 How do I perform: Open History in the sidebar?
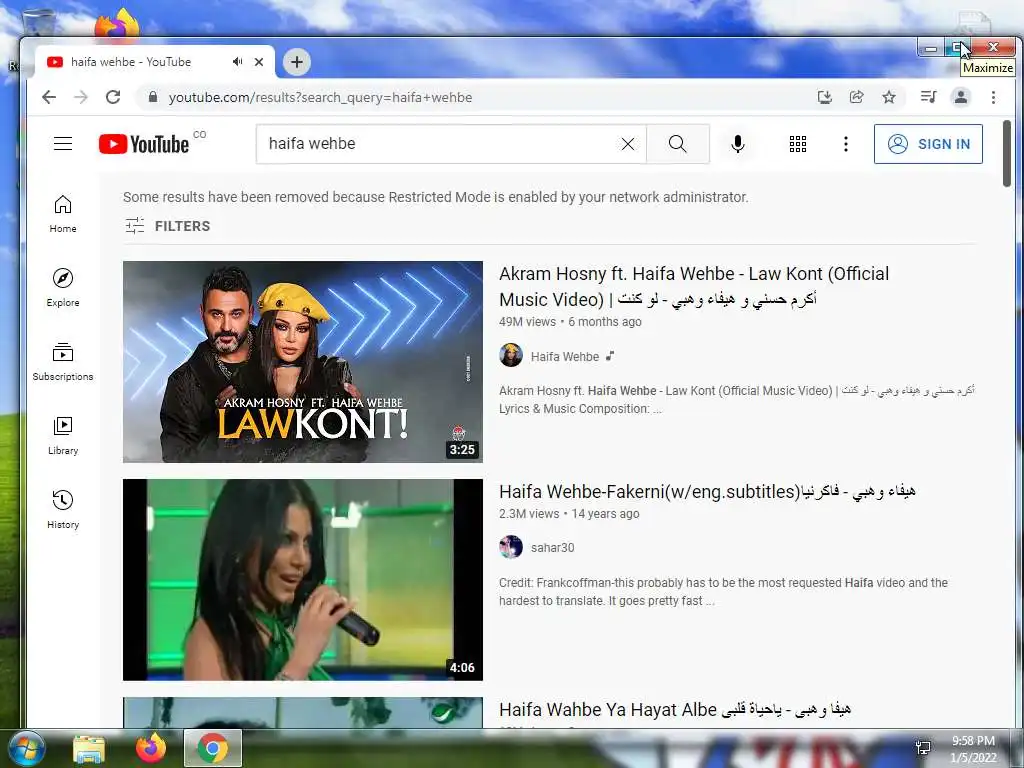pyautogui.click(x=63, y=510)
